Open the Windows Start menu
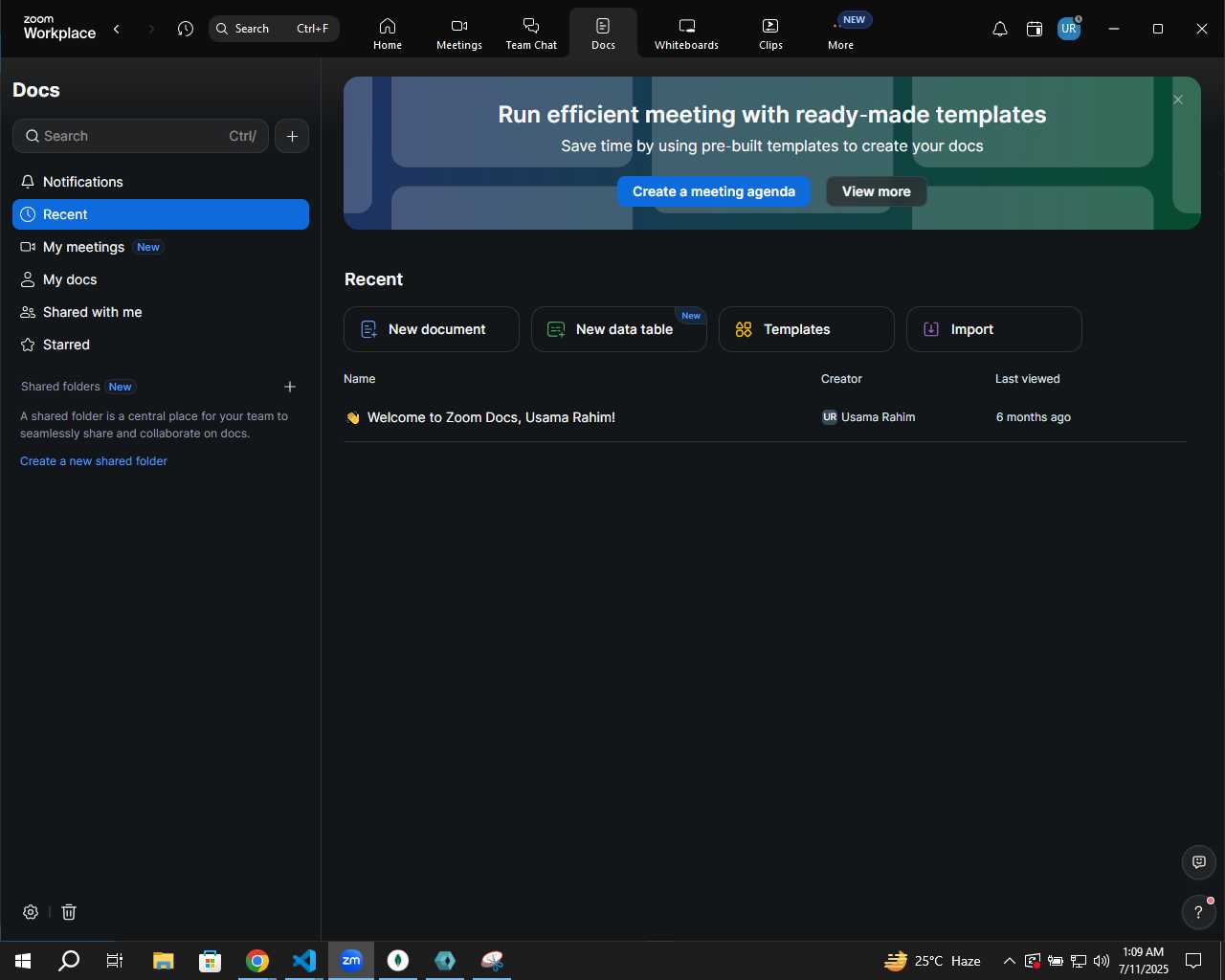Viewport: 1225px width, 980px height. click(x=23, y=961)
